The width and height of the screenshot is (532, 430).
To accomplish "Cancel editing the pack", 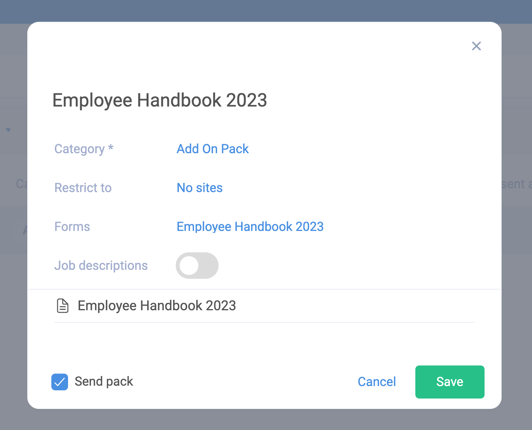I will (377, 382).
